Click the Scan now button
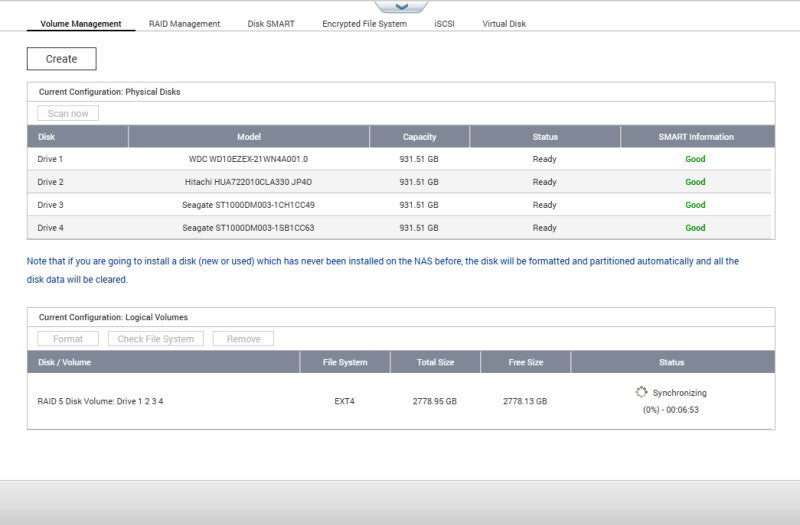Image resolution: width=800 pixels, height=525 pixels. 68,113
